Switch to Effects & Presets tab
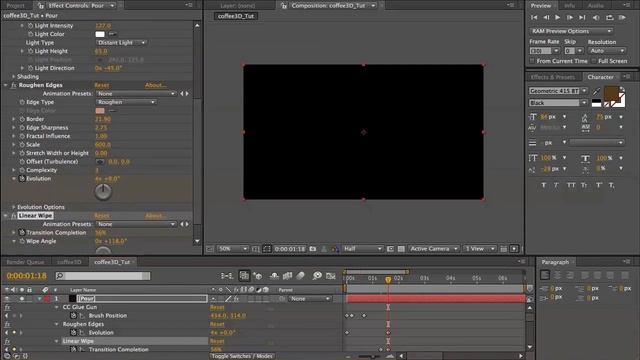The image size is (640, 360). pyautogui.click(x=553, y=77)
